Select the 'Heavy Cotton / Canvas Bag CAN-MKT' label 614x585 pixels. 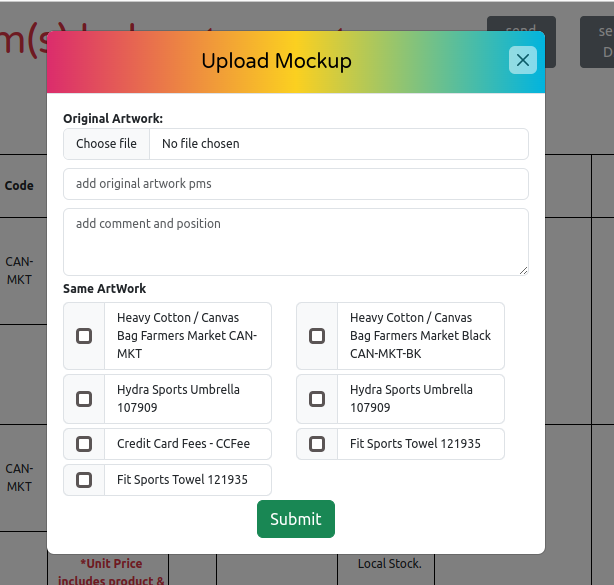(x=187, y=336)
